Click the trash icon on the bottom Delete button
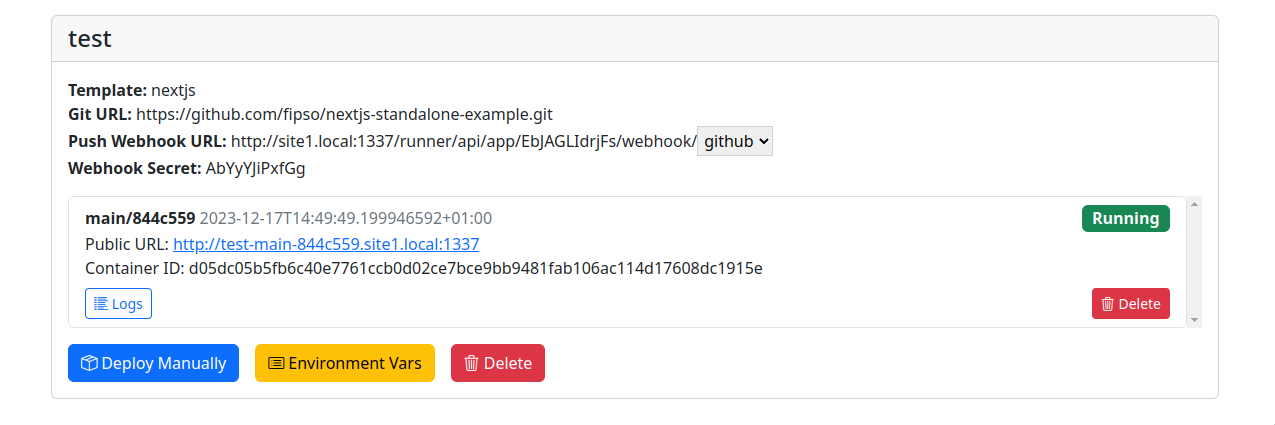 [x=472, y=363]
